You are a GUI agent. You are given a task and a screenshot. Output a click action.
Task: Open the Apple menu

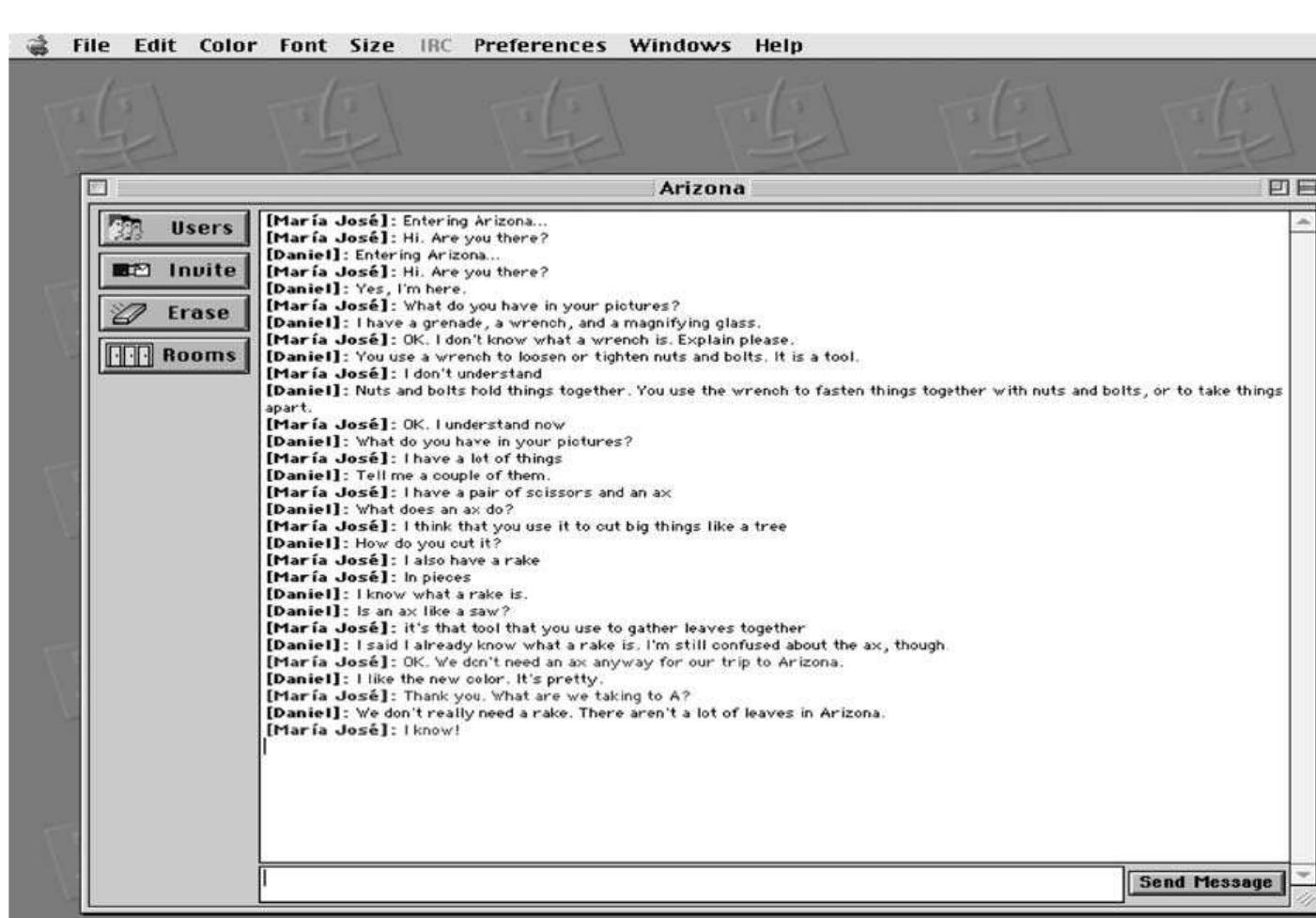pos(39,46)
